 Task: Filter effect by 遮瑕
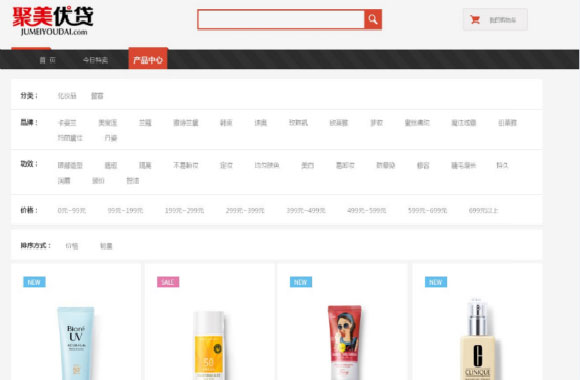coord(111,165)
